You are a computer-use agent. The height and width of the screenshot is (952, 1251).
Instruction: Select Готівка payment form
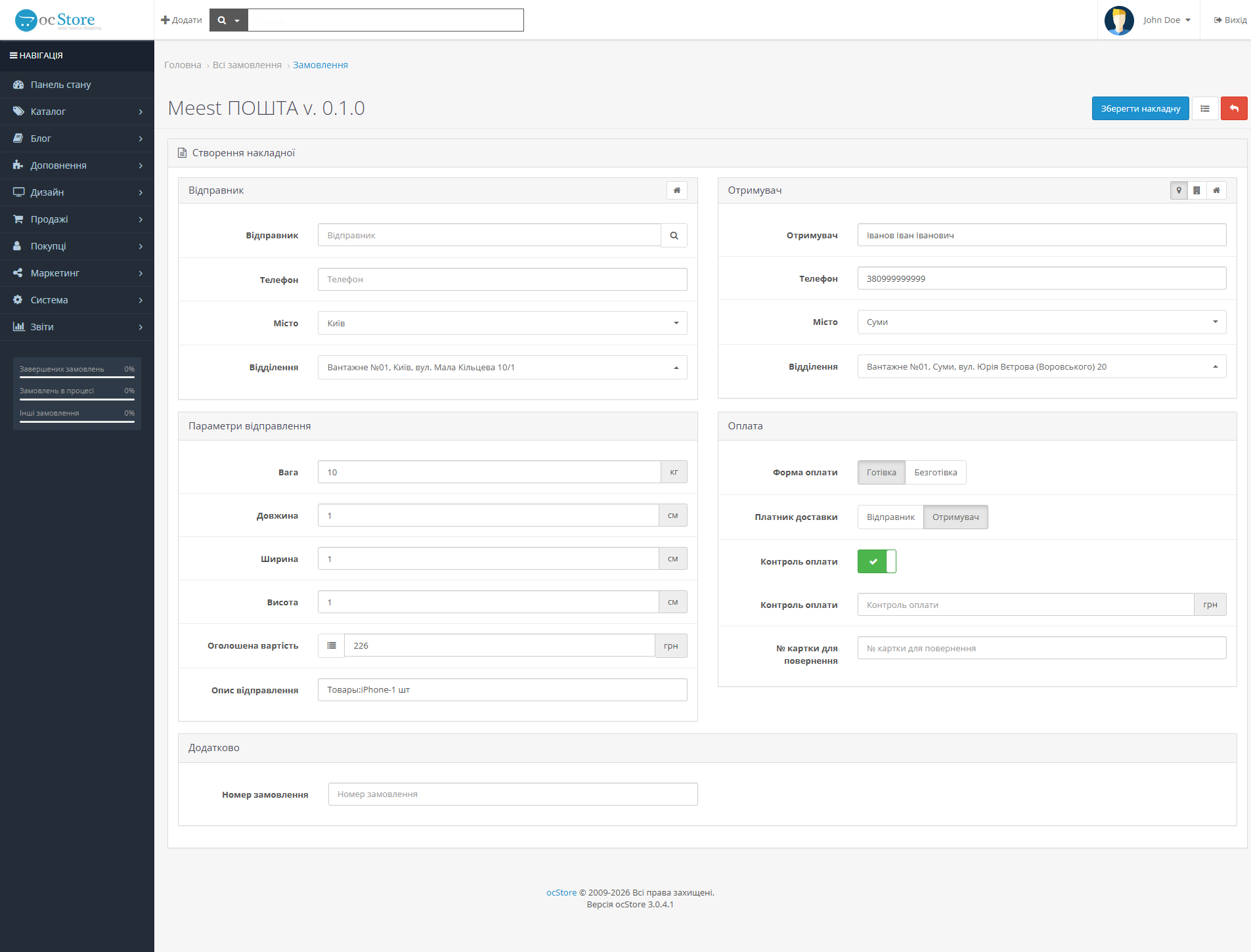[x=881, y=473]
